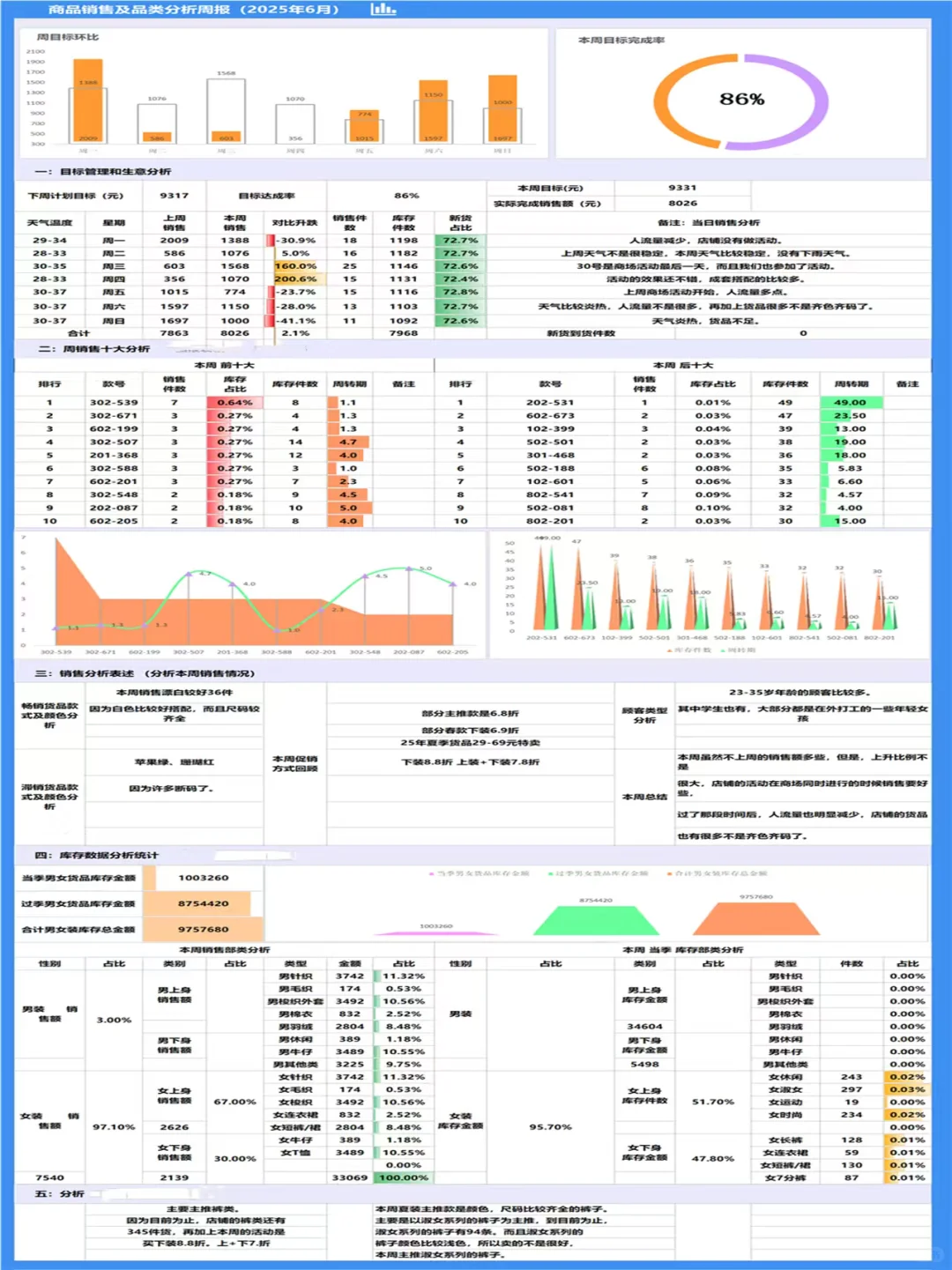
Task: Click the 天气温度 column header
Action: click(x=49, y=223)
